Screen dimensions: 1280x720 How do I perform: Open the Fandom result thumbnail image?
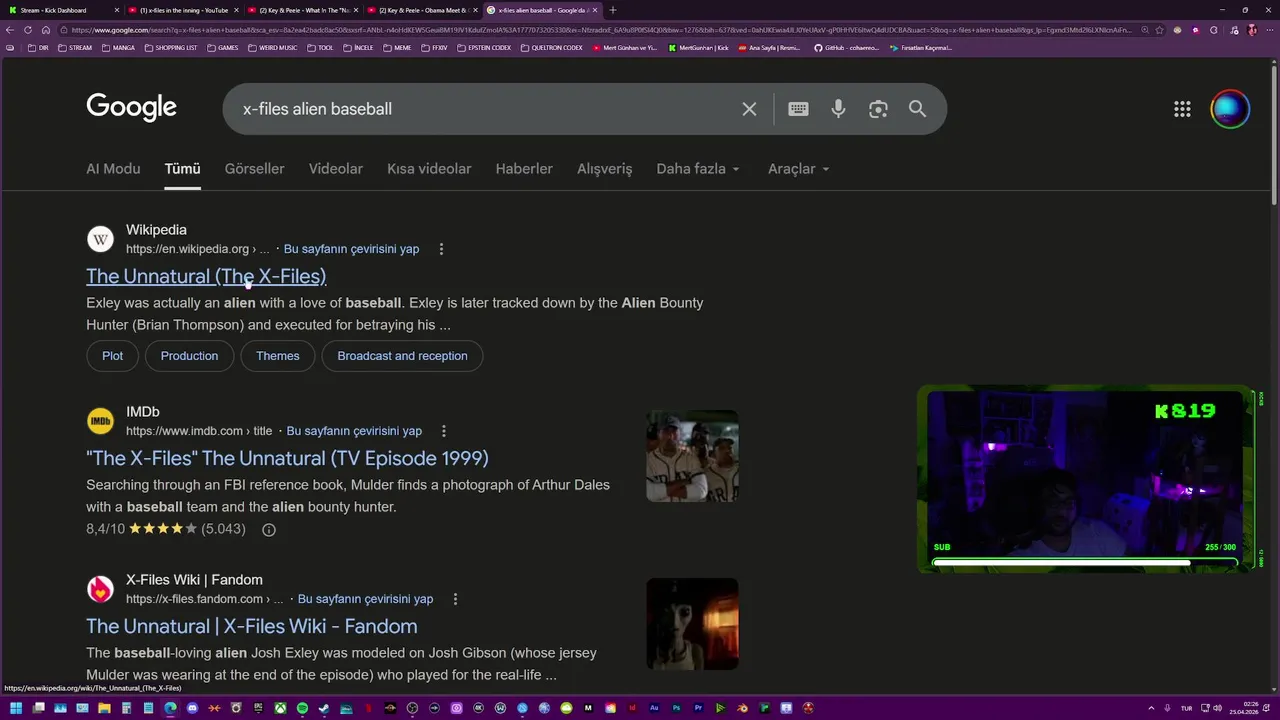point(692,624)
